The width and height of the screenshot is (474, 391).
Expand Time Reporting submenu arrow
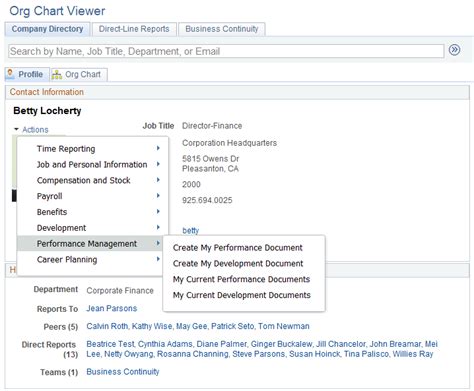click(x=158, y=148)
